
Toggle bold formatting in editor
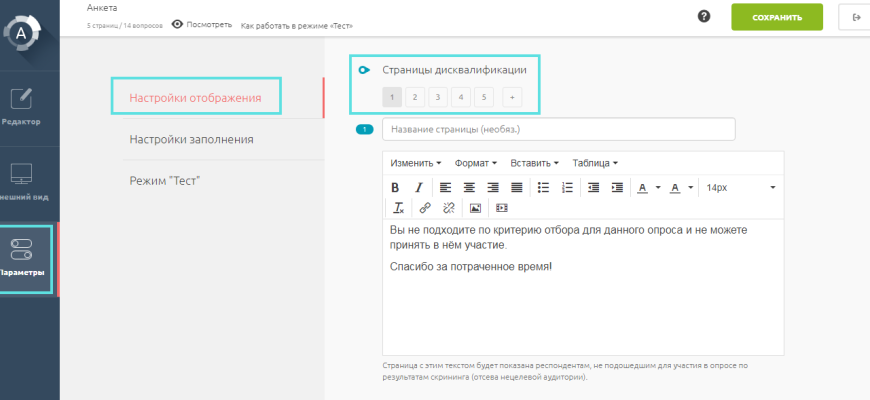[395, 187]
